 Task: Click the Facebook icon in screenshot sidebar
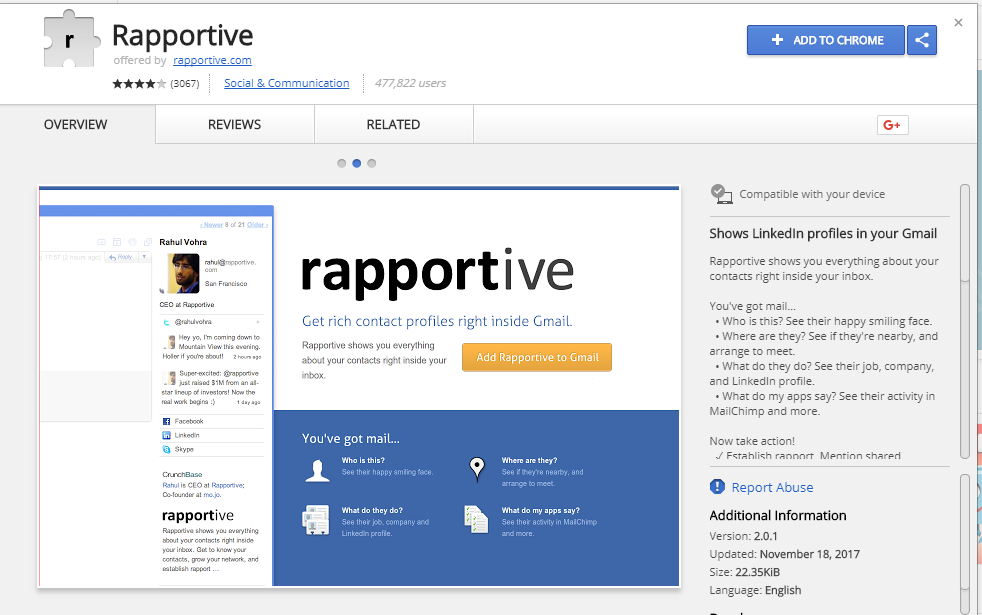[167, 421]
